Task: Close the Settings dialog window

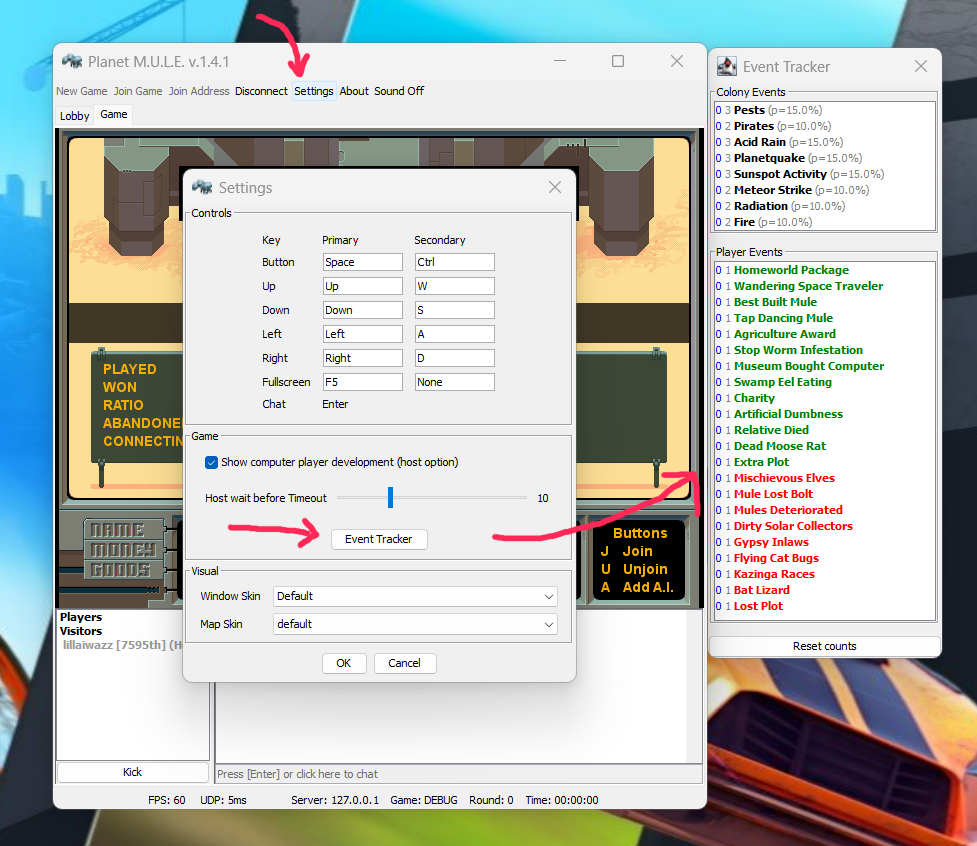Action: pyautogui.click(x=555, y=187)
